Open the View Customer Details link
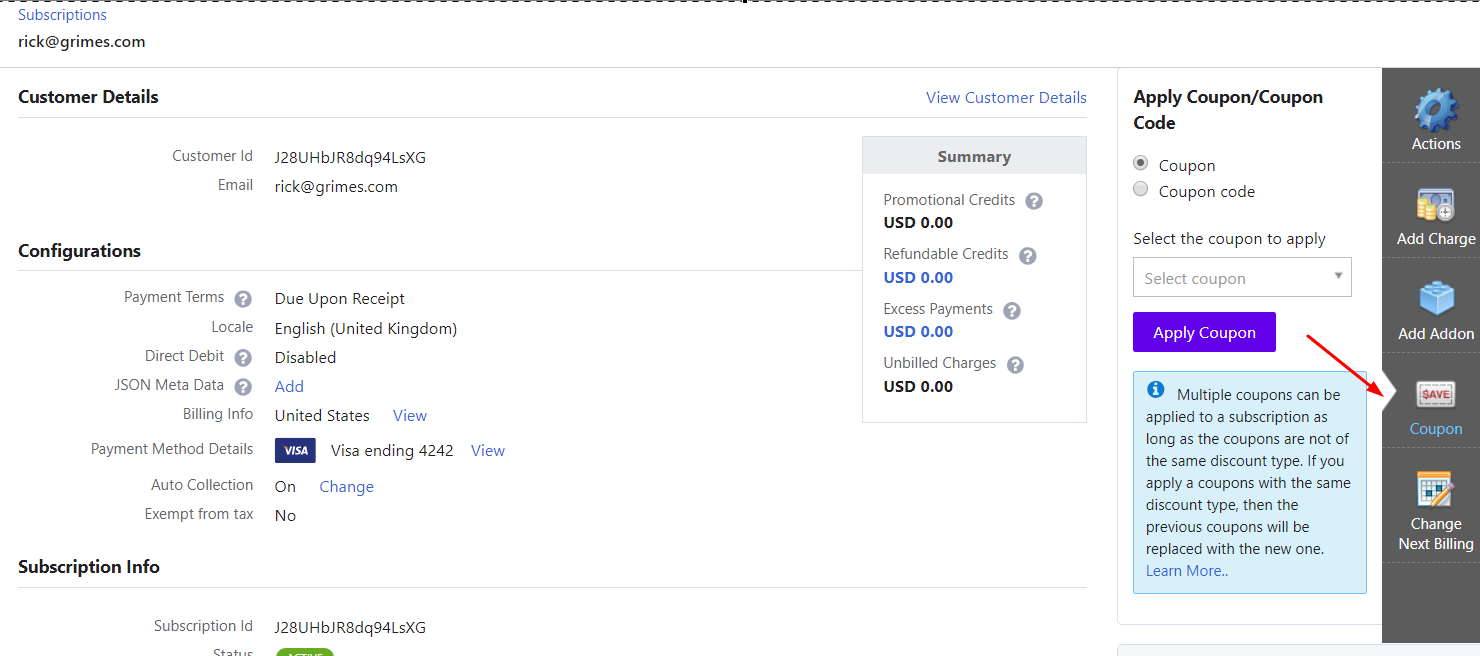Viewport: 1480px width, 656px height. pyautogui.click(x=1006, y=97)
